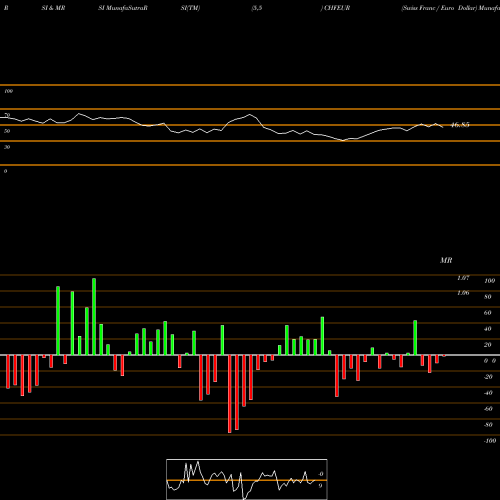Click the 50 level label on the RSI panel
This screenshot has height=500, width=500.
click(x=7, y=131)
